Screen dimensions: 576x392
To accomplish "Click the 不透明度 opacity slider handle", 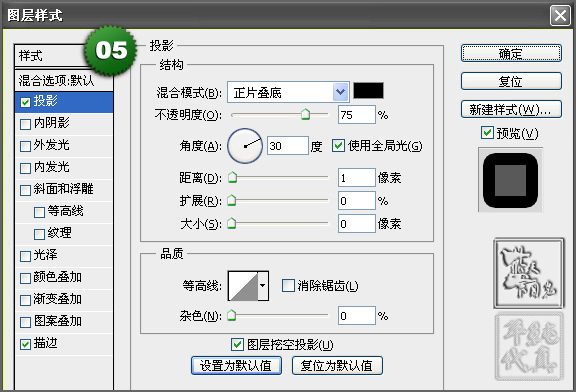I will 305,114.
